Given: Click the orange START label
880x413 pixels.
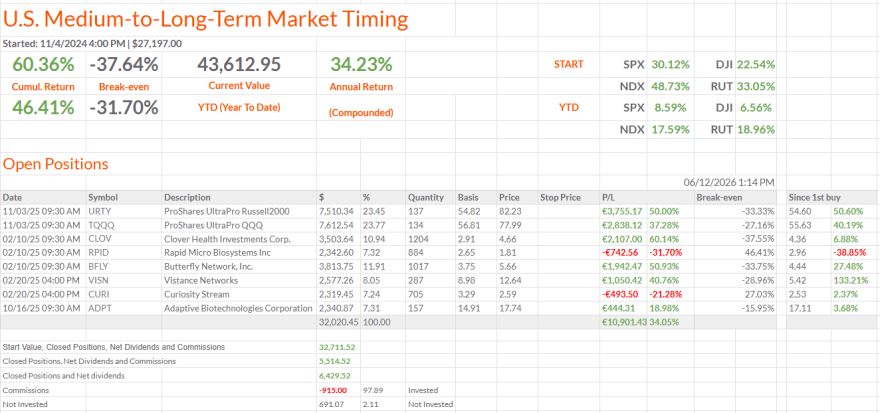Looking at the screenshot, I should (x=568, y=64).
